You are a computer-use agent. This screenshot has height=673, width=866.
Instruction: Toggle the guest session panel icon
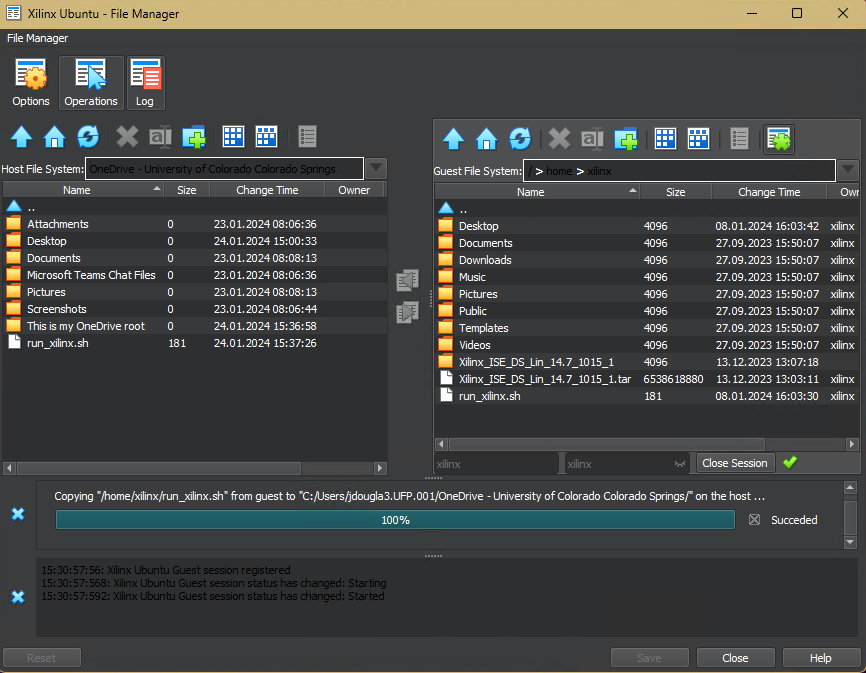coord(779,139)
